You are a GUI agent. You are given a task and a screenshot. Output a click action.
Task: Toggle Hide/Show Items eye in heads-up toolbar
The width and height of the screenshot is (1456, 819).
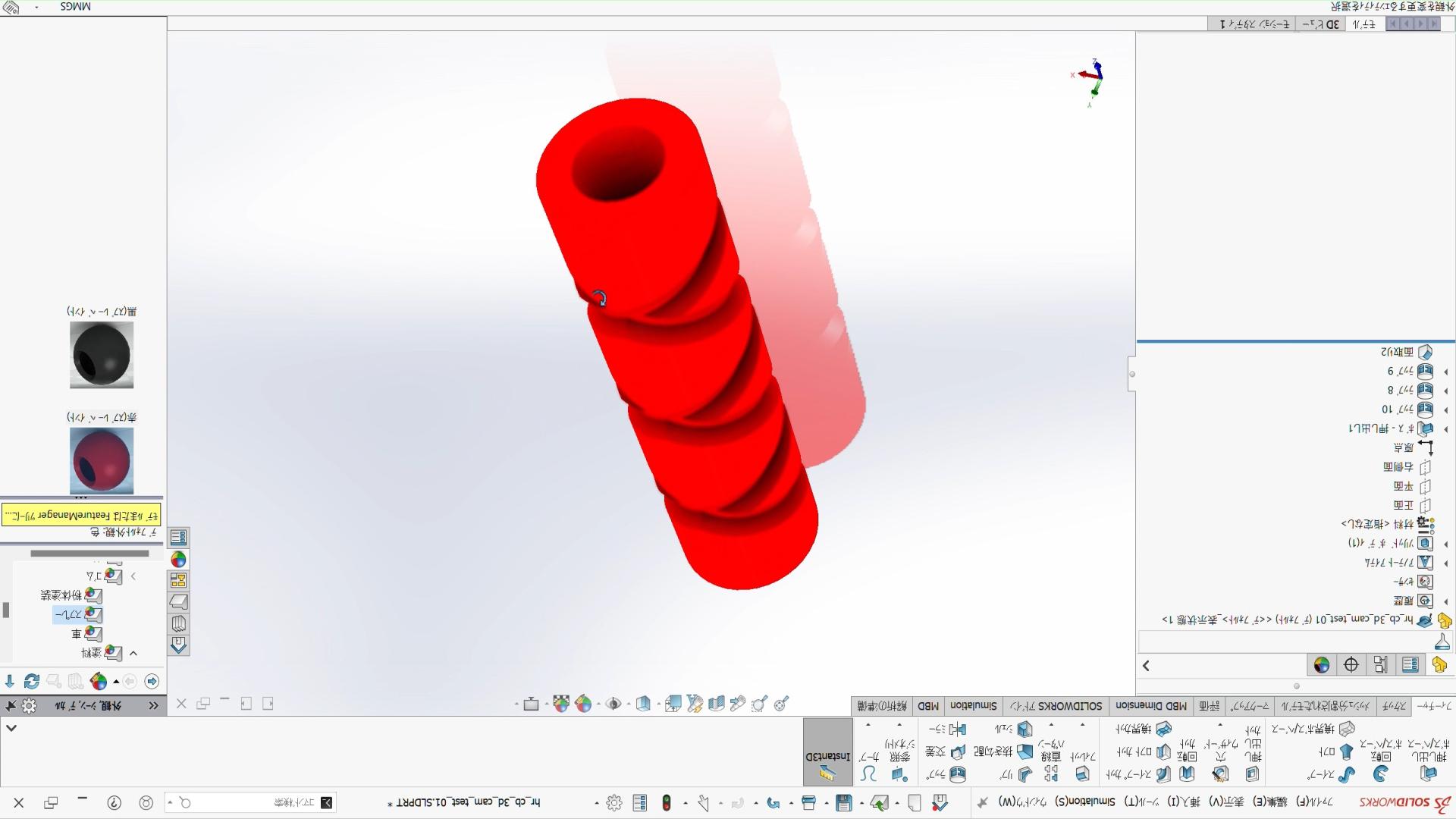coord(613,704)
